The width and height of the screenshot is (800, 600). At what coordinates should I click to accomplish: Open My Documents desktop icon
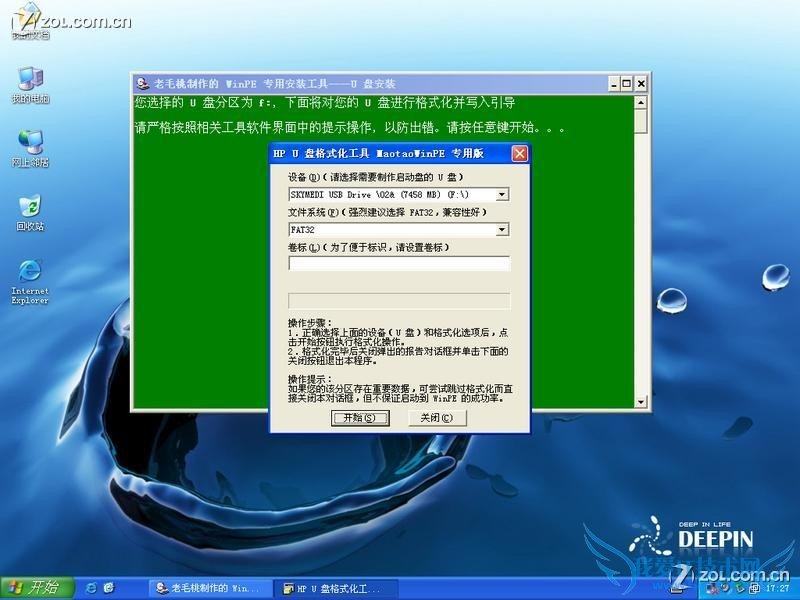[30, 22]
